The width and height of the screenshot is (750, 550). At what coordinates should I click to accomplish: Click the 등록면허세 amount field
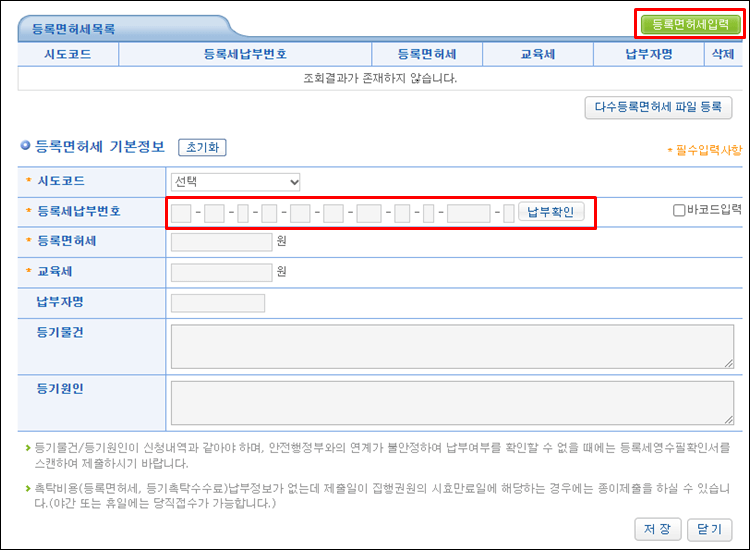221,242
